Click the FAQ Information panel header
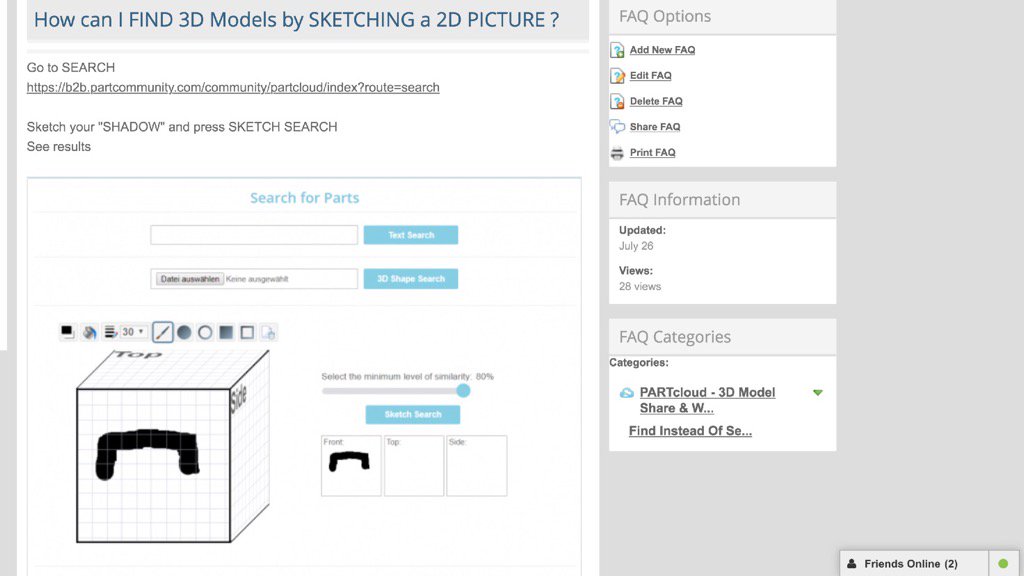 click(x=722, y=200)
